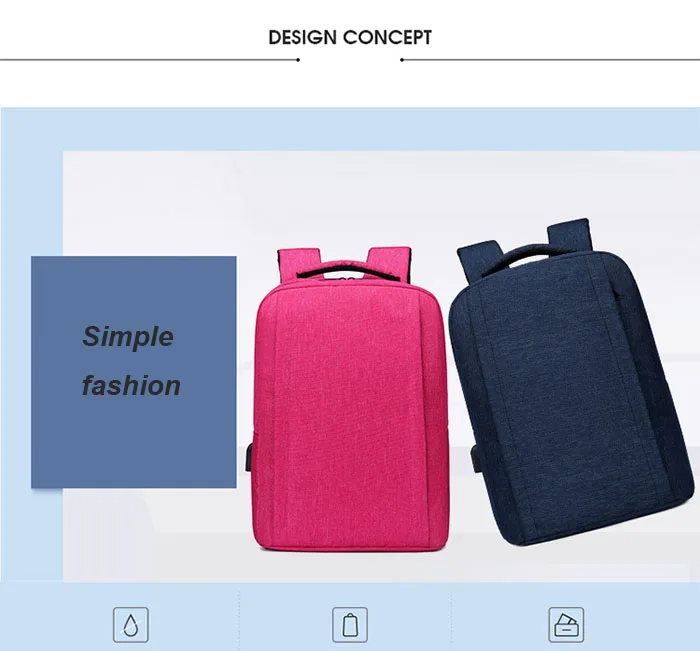Click the dot starting the right header line
The image size is (700, 651).
[x=402, y=59]
